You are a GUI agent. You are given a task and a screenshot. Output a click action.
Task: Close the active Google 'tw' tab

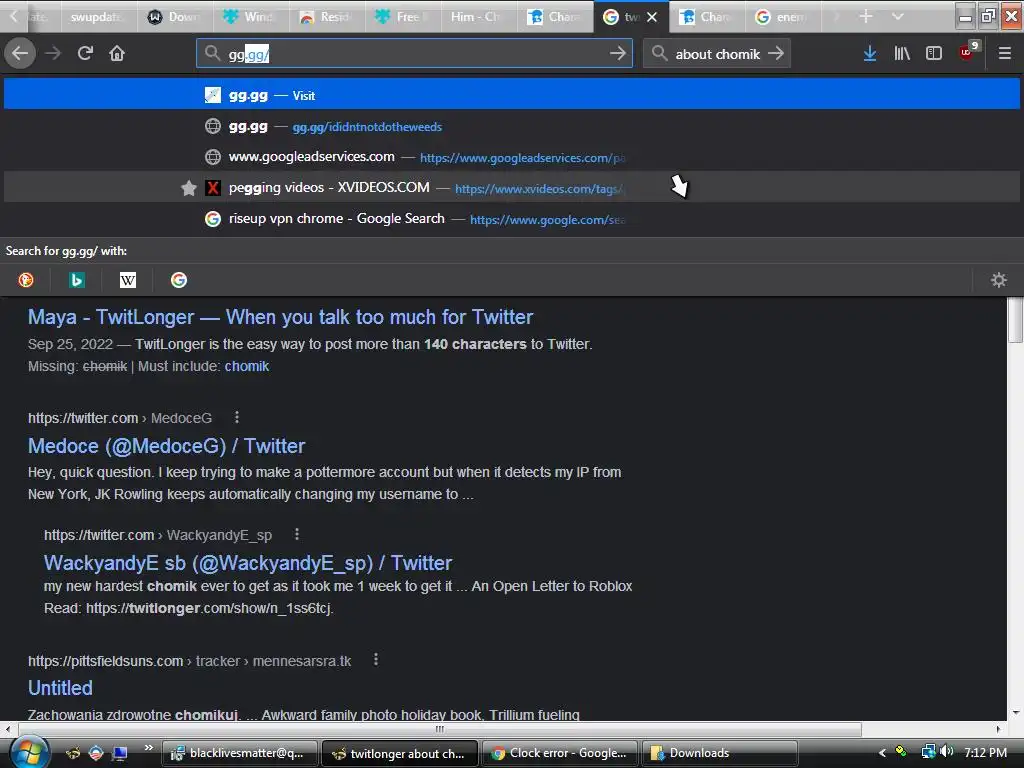[652, 17]
